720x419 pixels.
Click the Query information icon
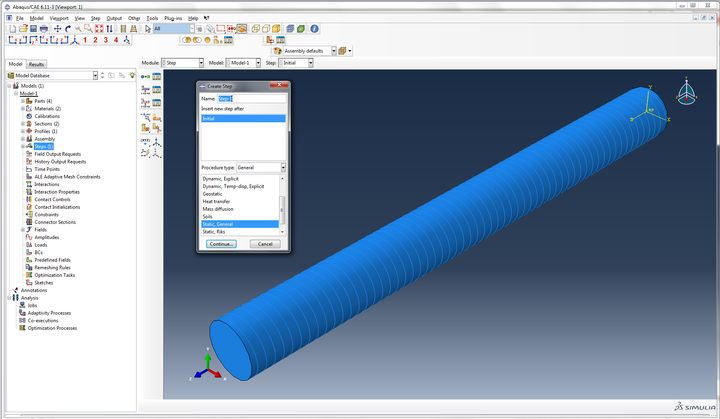315,28
